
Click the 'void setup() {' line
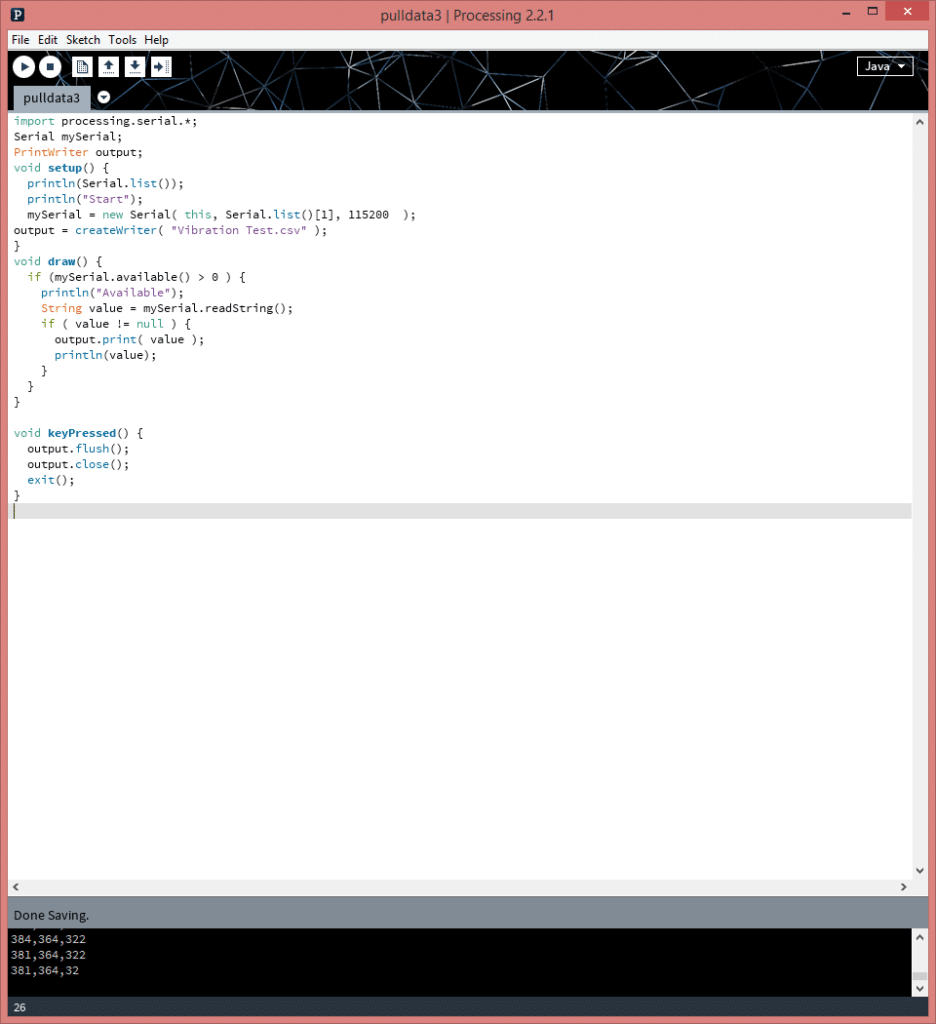point(61,168)
